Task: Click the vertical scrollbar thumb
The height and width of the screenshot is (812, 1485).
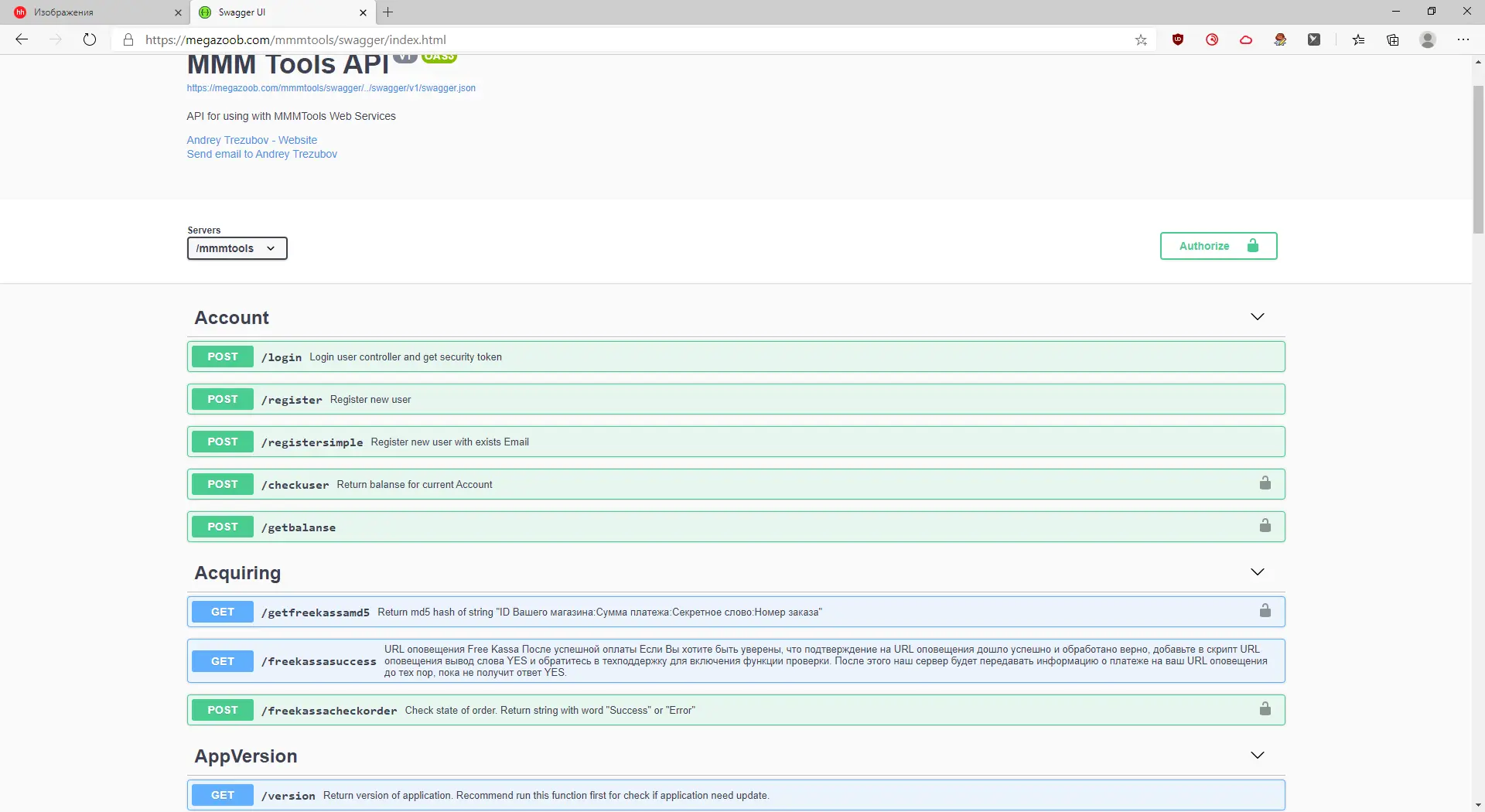Action: (1479, 159)
